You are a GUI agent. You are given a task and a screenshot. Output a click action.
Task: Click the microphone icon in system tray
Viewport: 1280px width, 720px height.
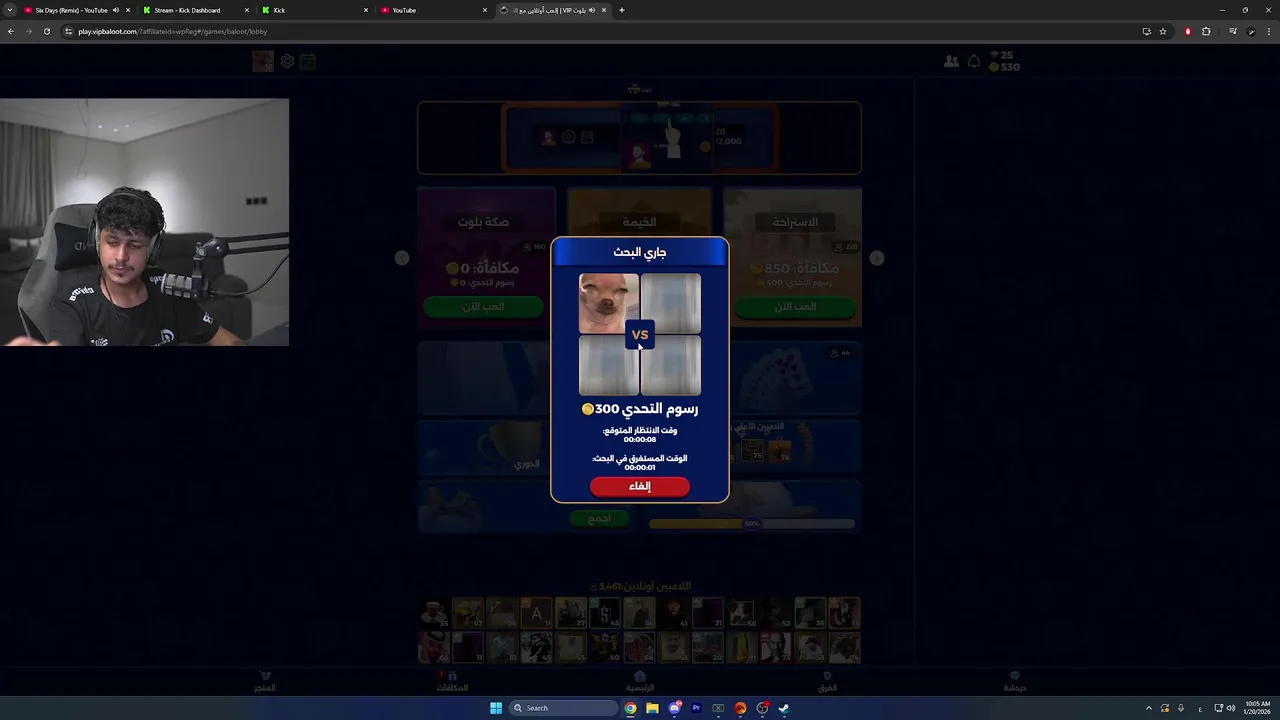point(1181,708)
